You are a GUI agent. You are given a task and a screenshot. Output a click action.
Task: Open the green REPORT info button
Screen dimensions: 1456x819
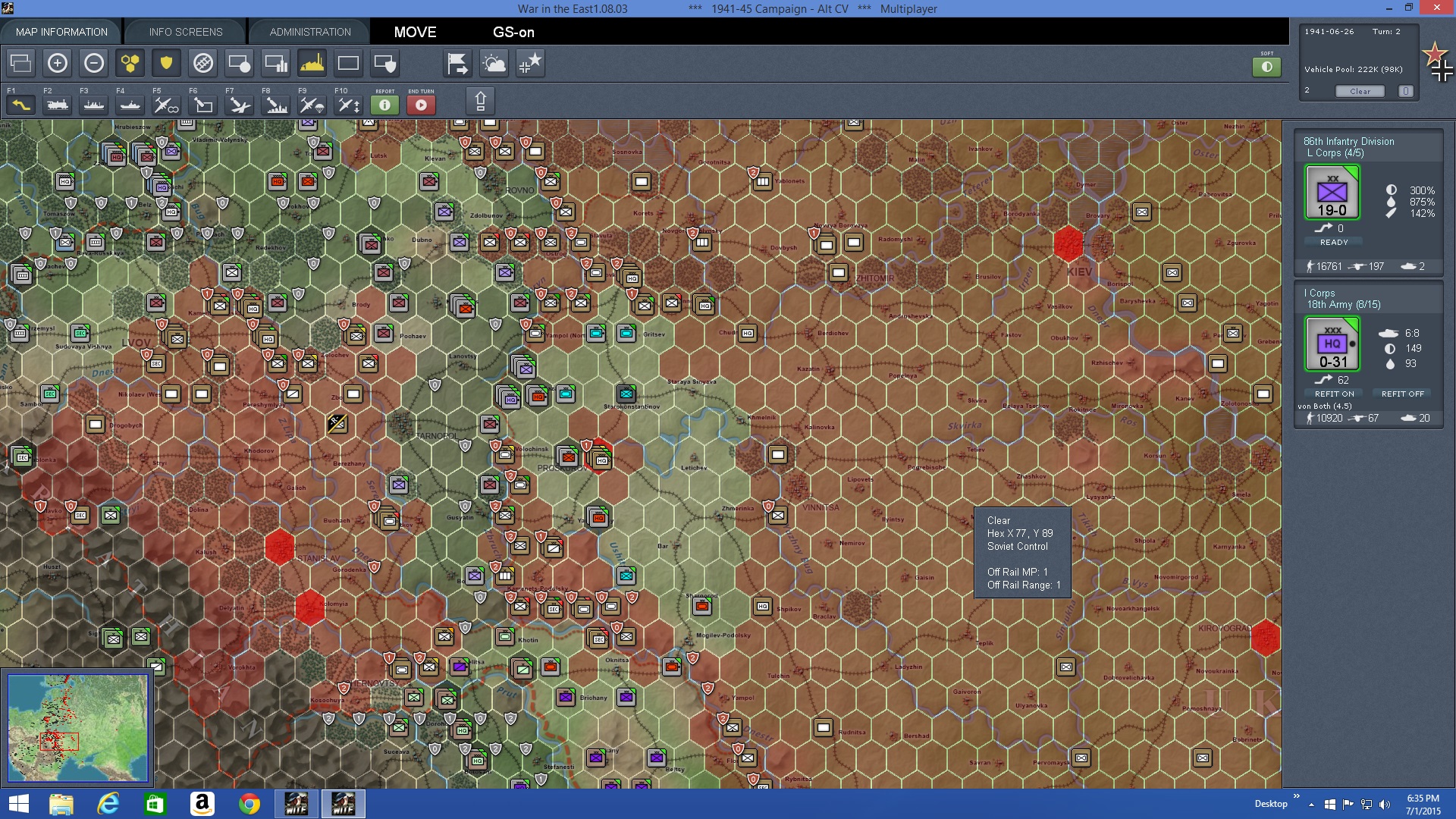[x=385, y=105]
